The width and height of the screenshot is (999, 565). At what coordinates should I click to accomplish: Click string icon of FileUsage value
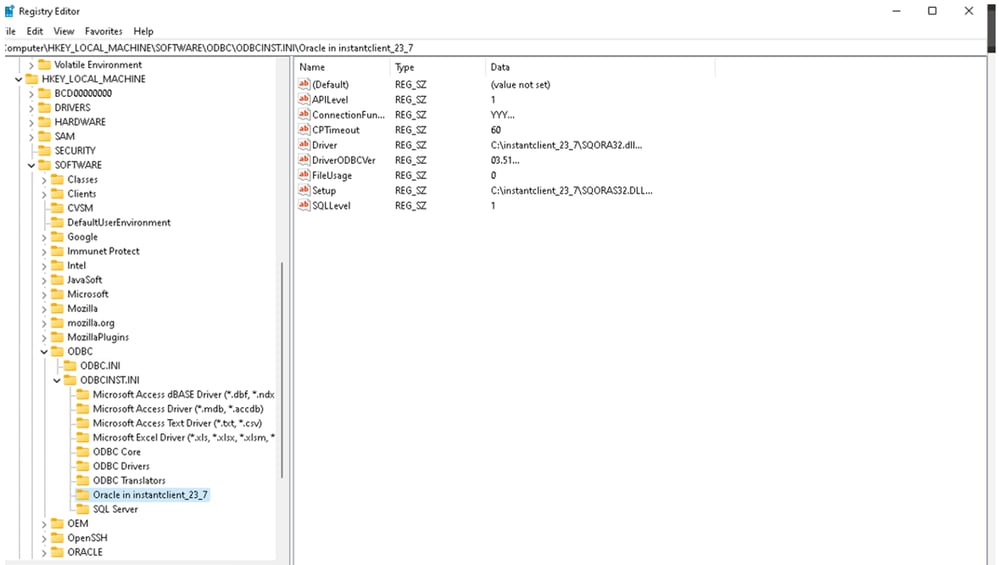click(x=304, y=175)
